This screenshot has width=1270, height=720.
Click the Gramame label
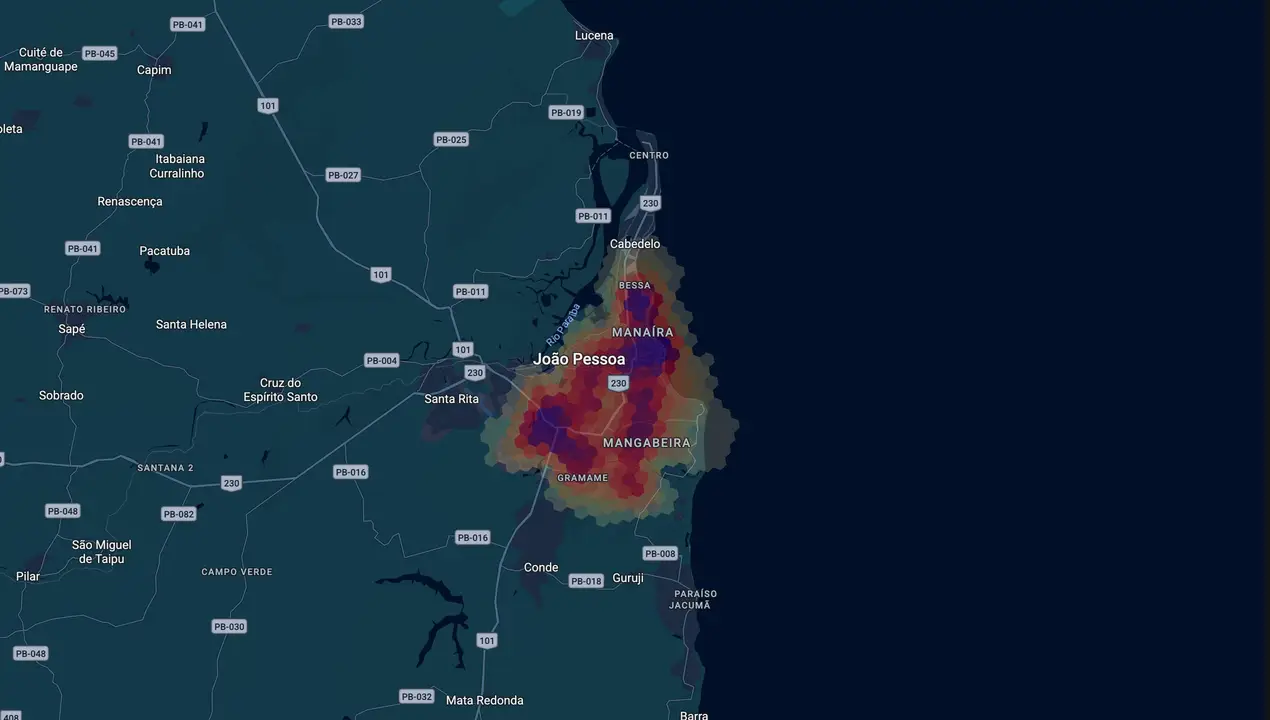point(583,478)
